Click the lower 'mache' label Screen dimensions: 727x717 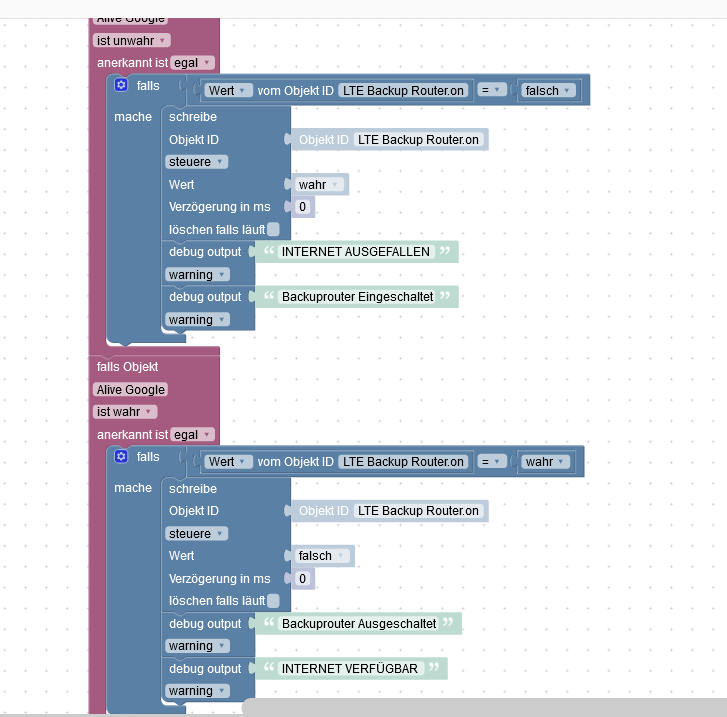133,488
